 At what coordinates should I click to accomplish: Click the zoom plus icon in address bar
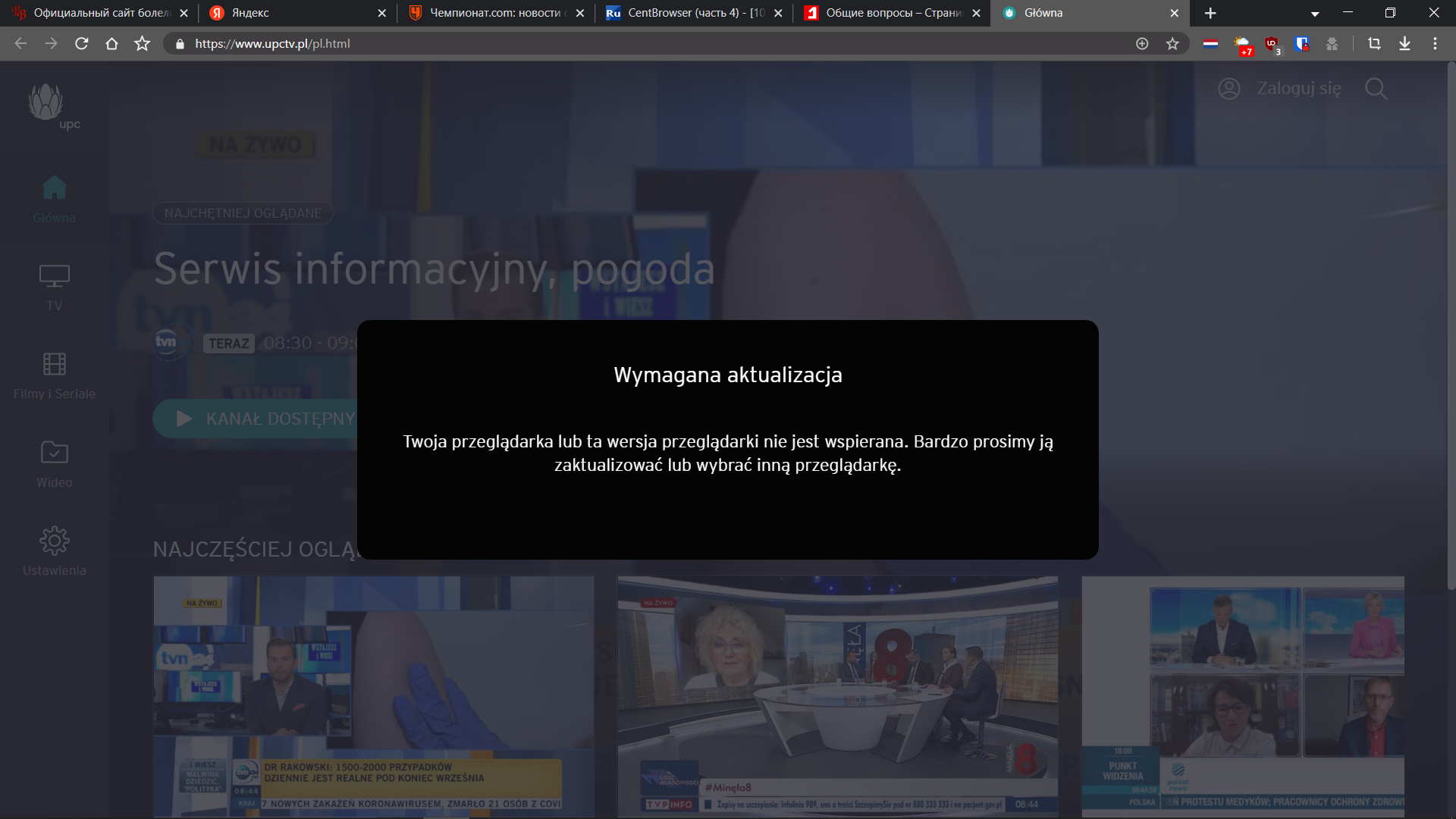[x=1142, y=44]
